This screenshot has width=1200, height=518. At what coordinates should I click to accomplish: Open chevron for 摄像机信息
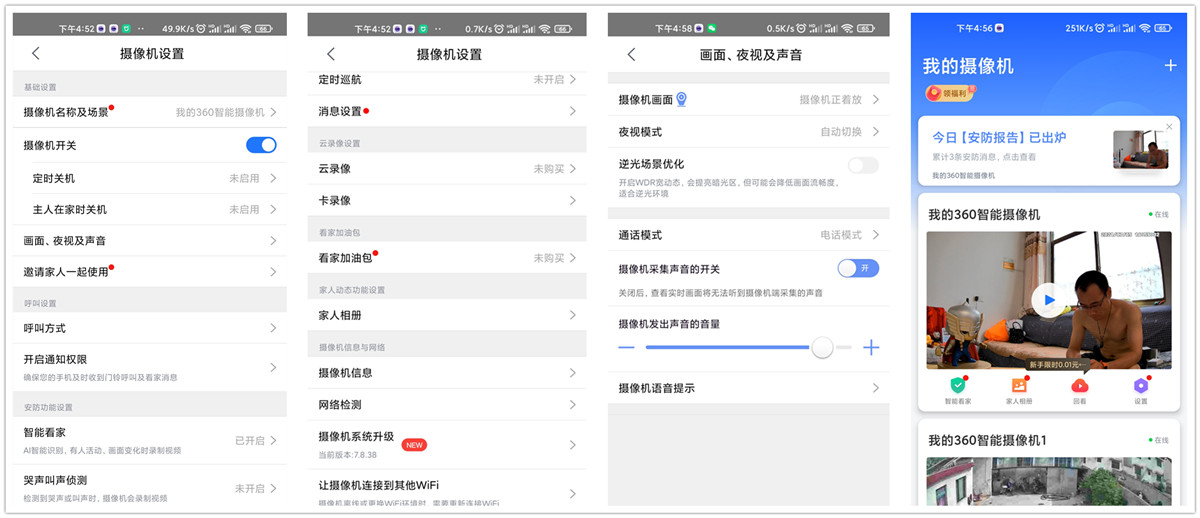click(573, 373)
